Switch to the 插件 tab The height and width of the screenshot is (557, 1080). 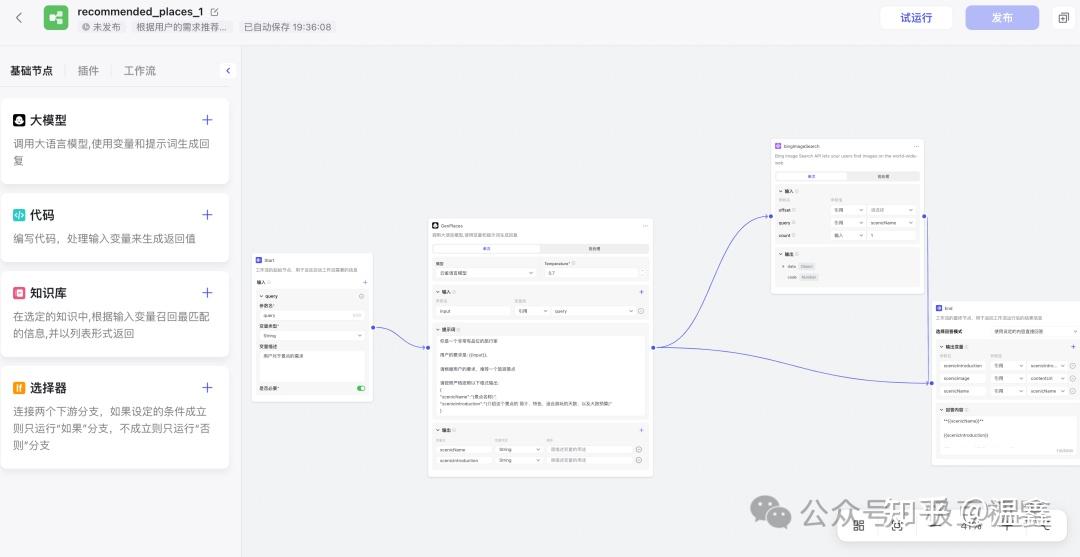(x=88, y=71)
